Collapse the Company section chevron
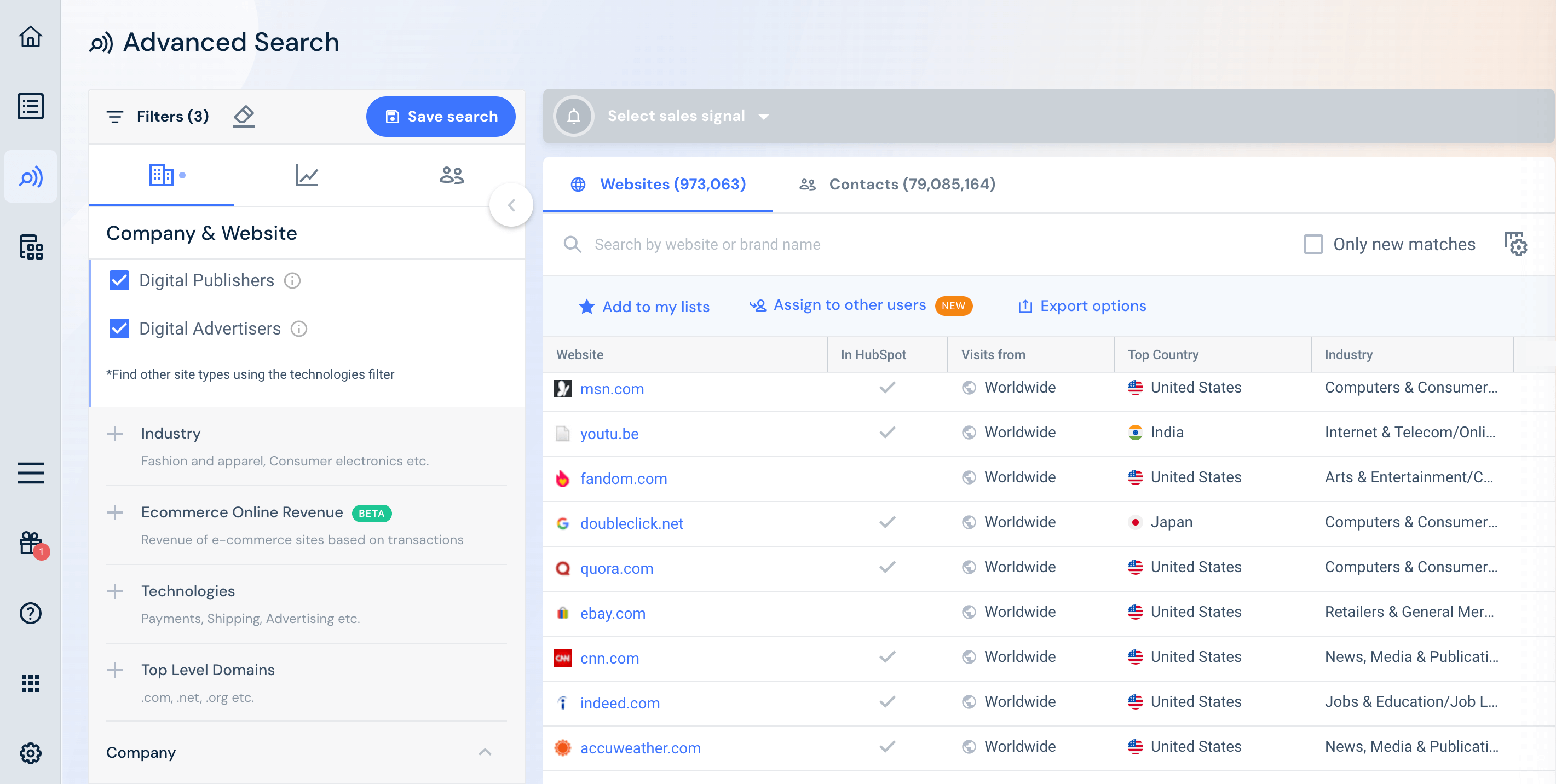 (x=485, y=753)
